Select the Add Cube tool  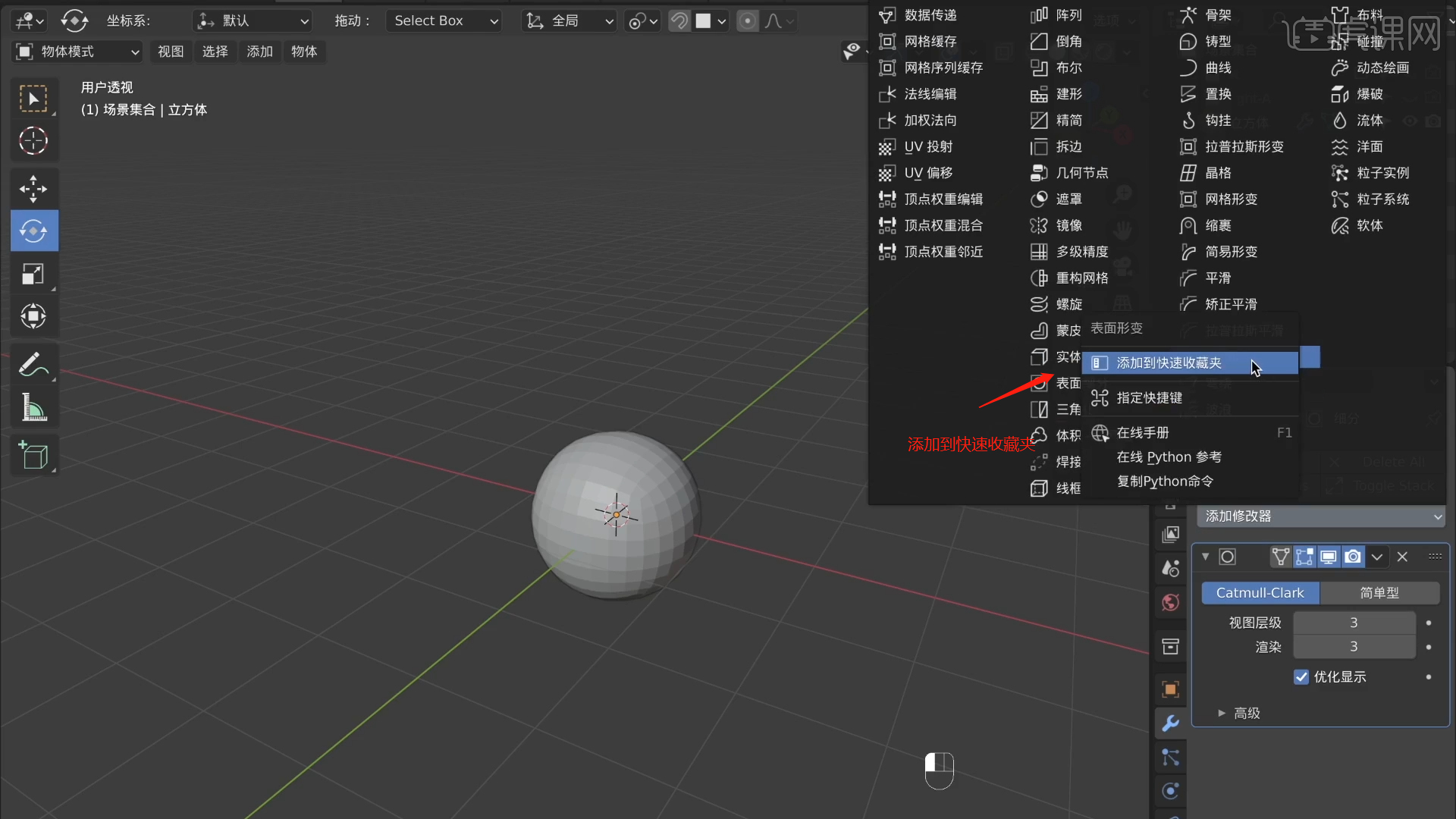pyautogui.click(x=33, y=456)
